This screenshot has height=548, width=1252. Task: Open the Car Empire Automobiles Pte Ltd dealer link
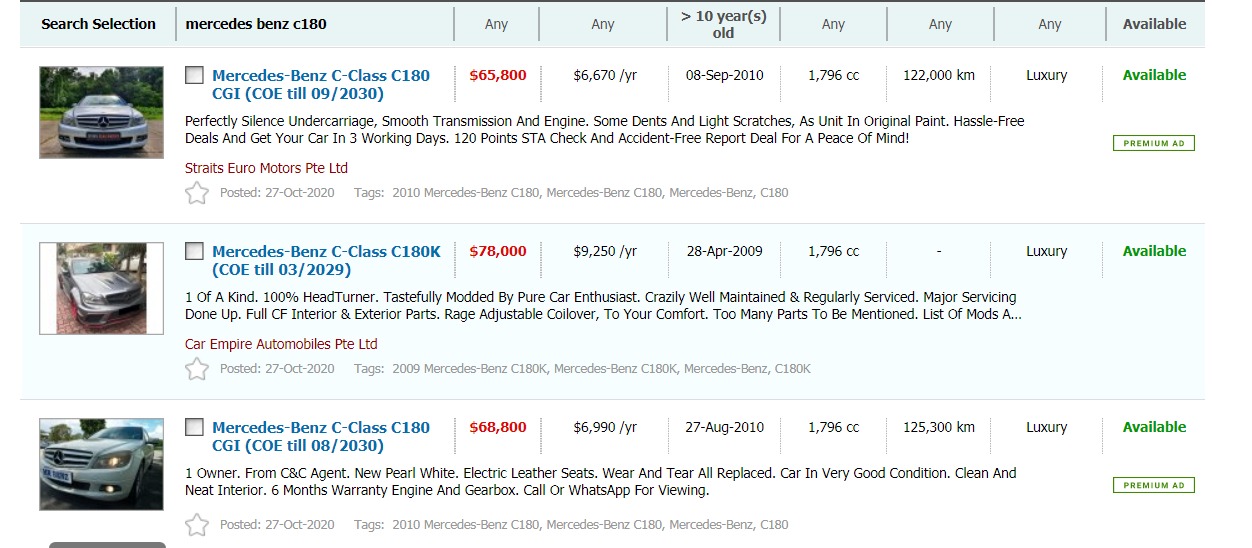click(281, 344)
